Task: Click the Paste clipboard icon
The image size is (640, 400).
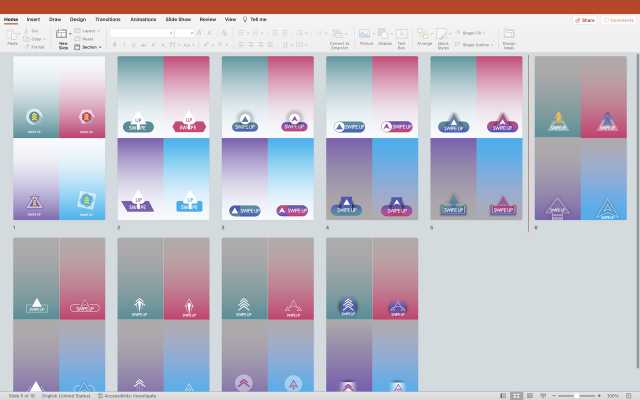Action: [x=12, y=34]
